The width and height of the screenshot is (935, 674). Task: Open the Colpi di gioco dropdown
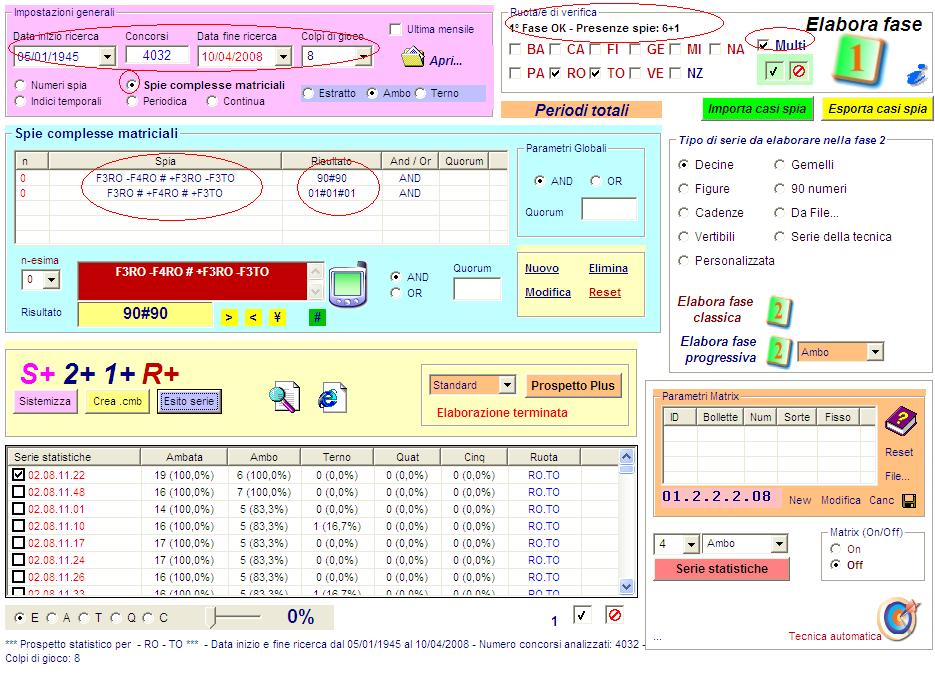coord(363,57)
